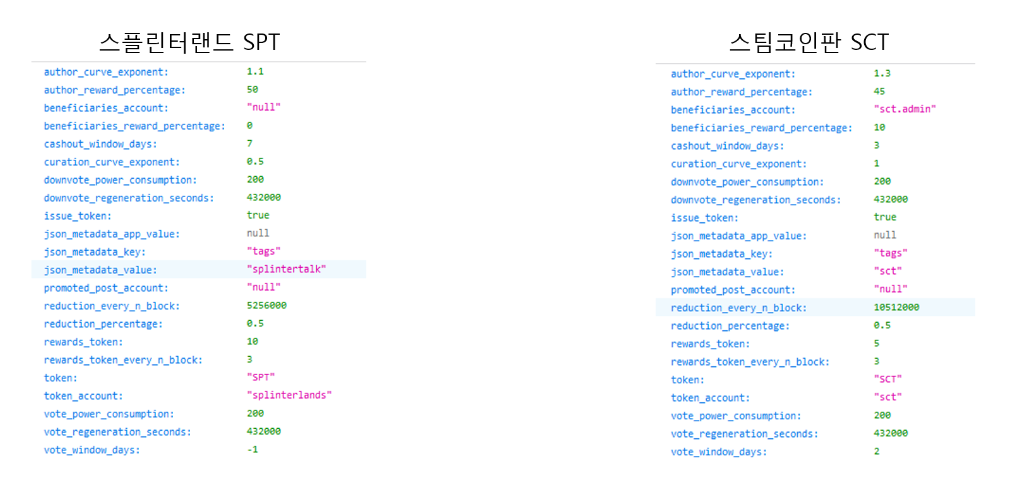Image resolution: width=1010 pixels, height=494 pixels.
Task: Click SPT reduction_every_n_block value 5256000
Action: coord(267,305)
